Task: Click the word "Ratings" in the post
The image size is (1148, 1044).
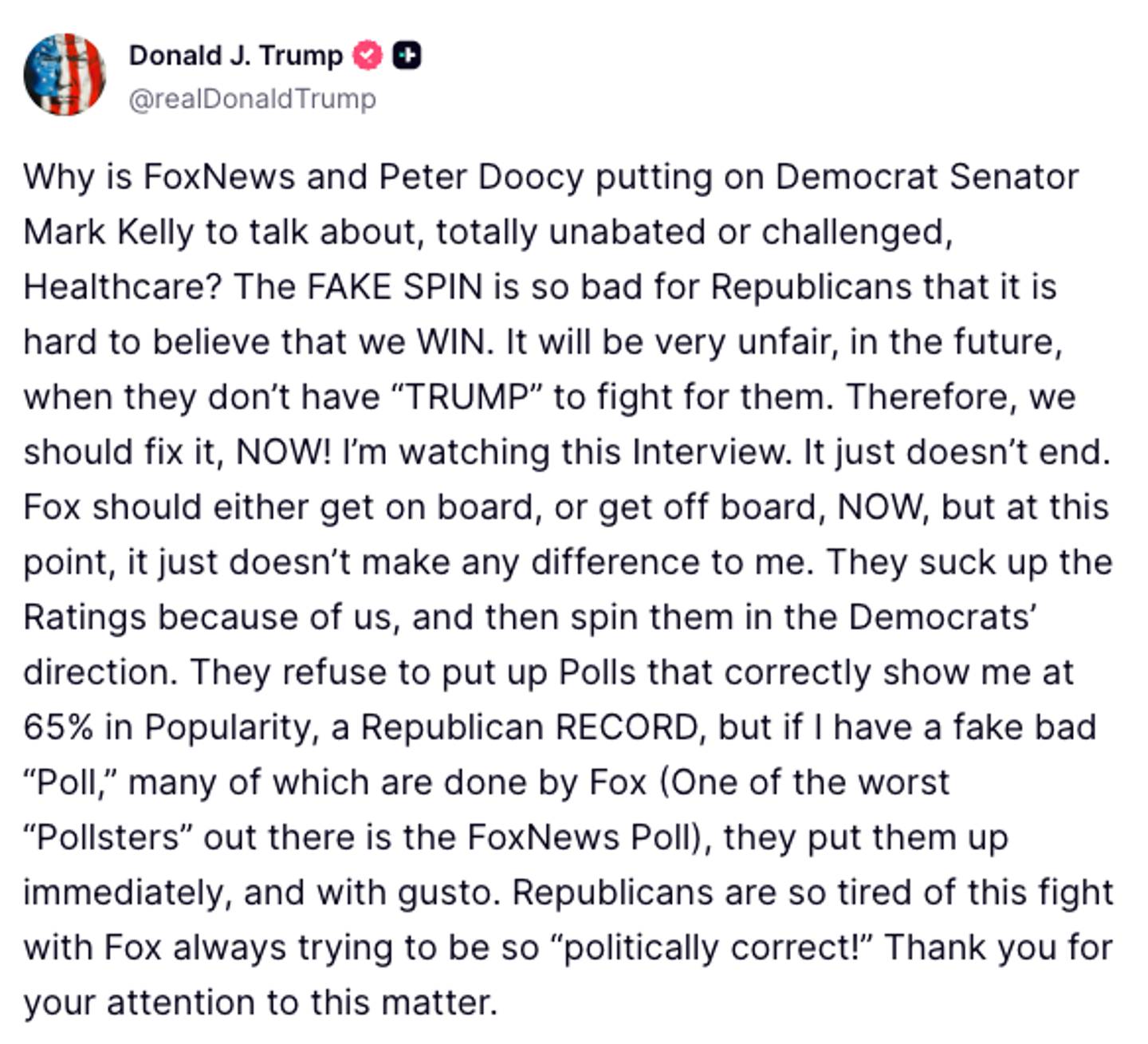Action: tap(85, 617)
